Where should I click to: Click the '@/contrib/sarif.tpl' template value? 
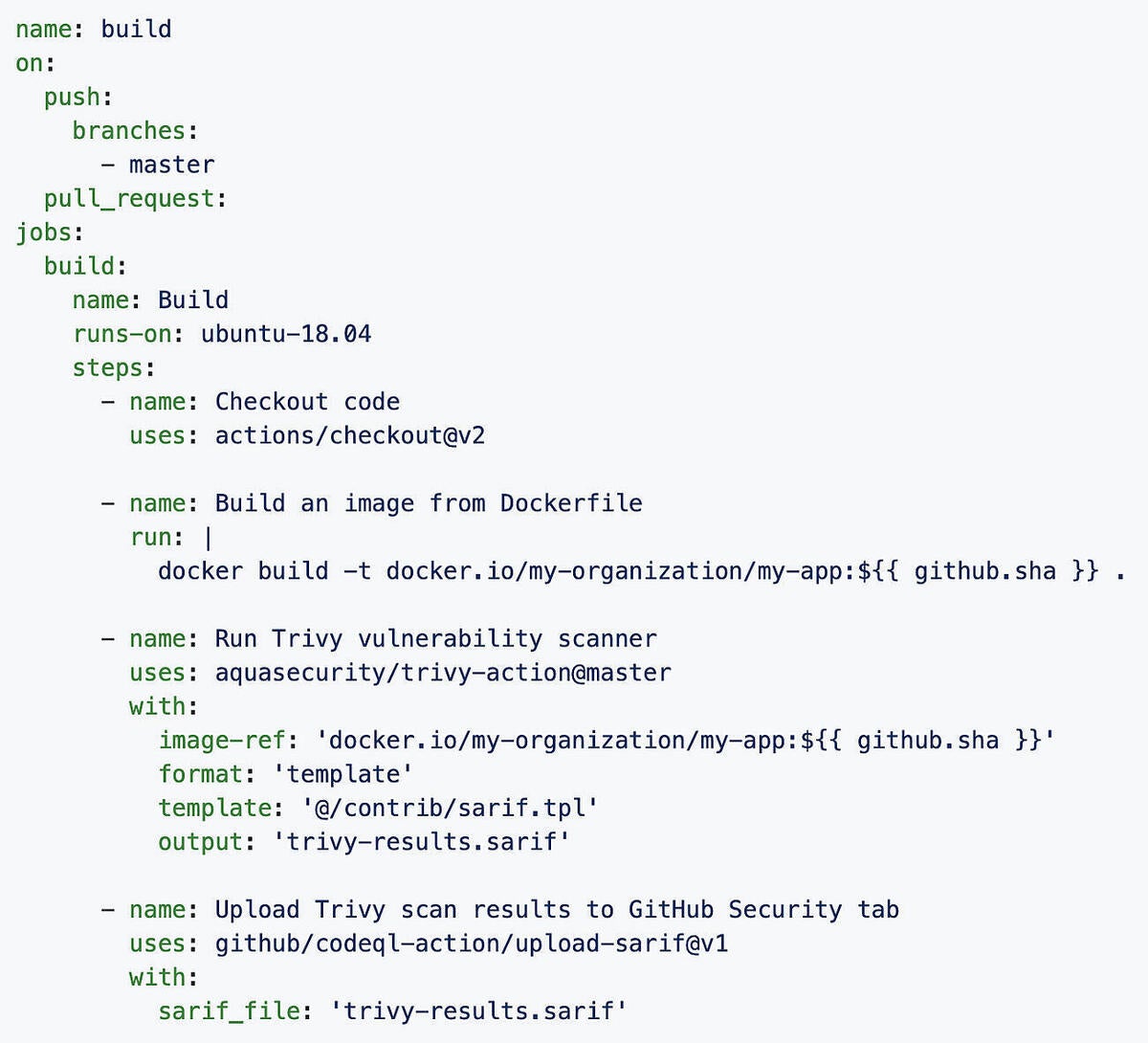pos(450,808)
